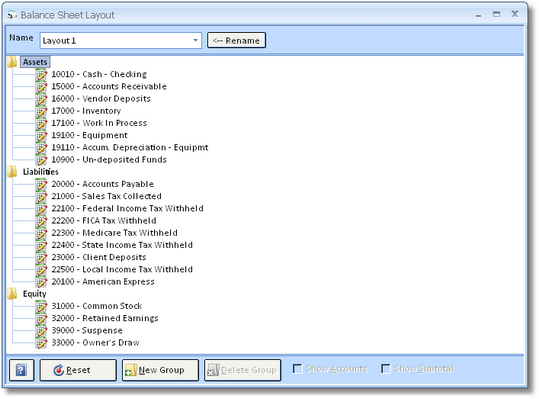Click the New Group button
Screen dimensions: 539x399
click(160, 370)
